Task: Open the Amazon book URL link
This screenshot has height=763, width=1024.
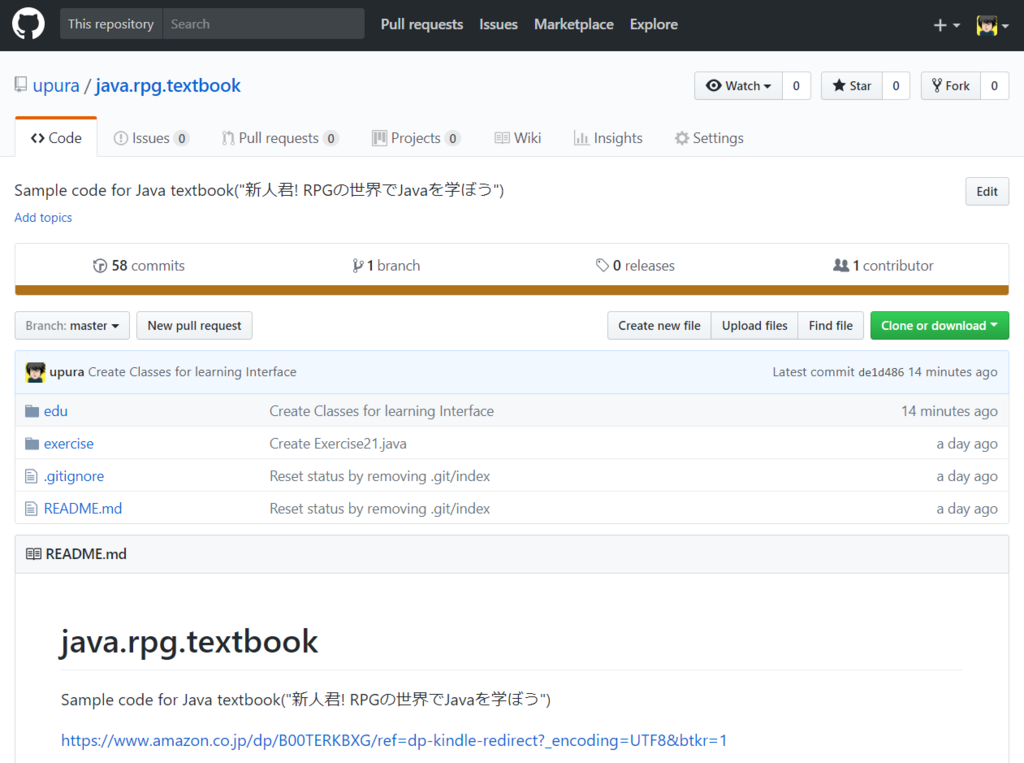Action: tap(394, 740)
